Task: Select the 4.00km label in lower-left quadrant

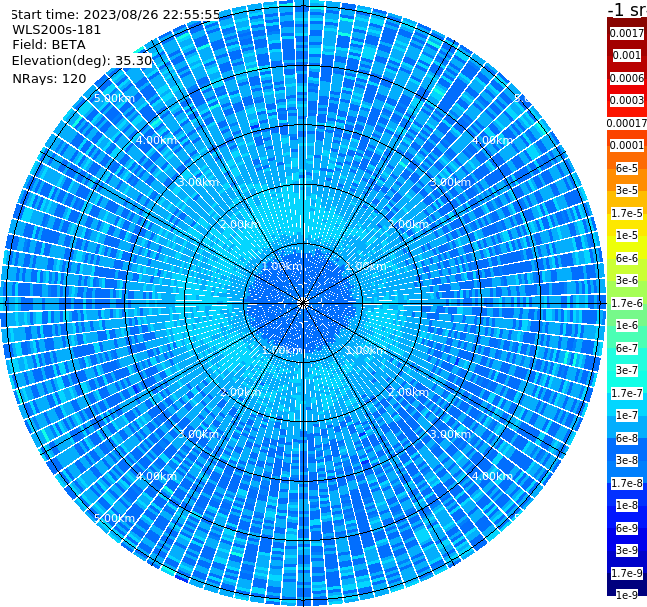Action: point(156,476)
